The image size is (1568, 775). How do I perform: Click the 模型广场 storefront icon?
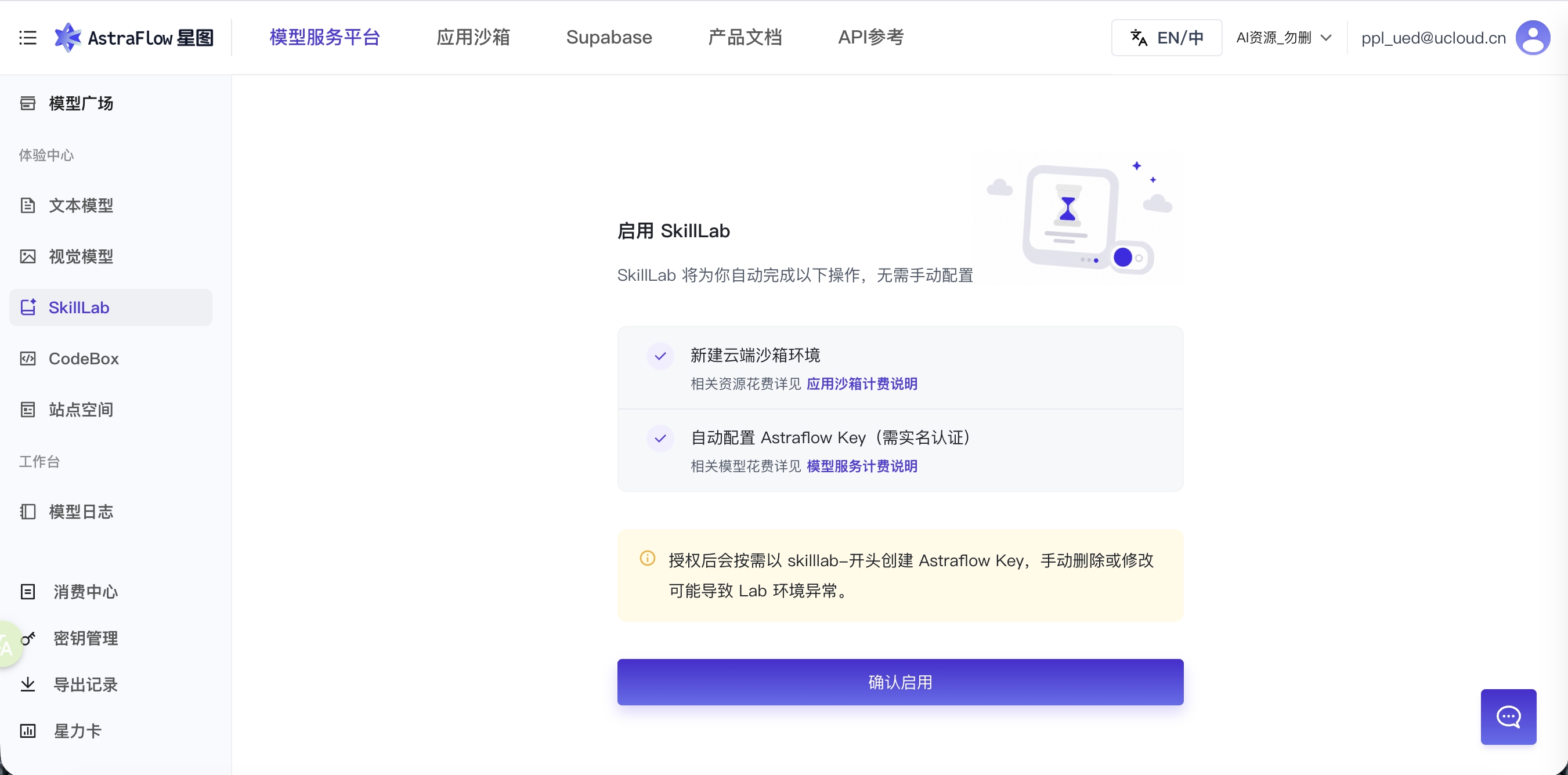(x=28, y=103)
